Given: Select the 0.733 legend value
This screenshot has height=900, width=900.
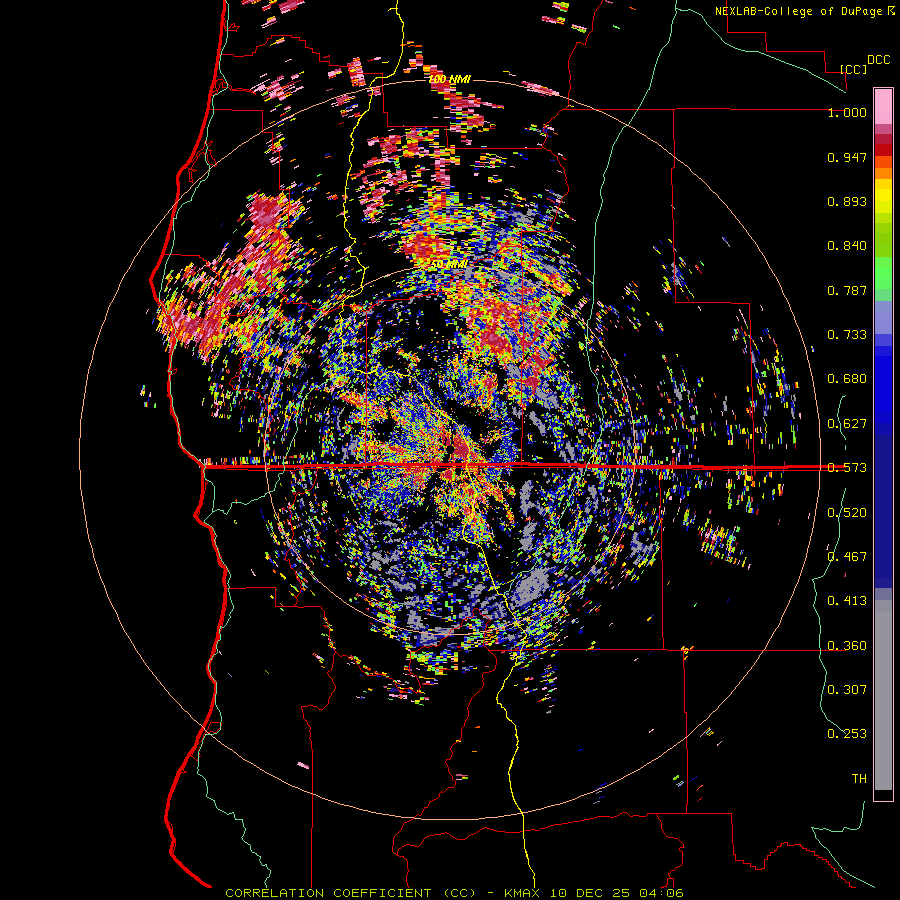Looking at the screenshot, I should 847,335.
